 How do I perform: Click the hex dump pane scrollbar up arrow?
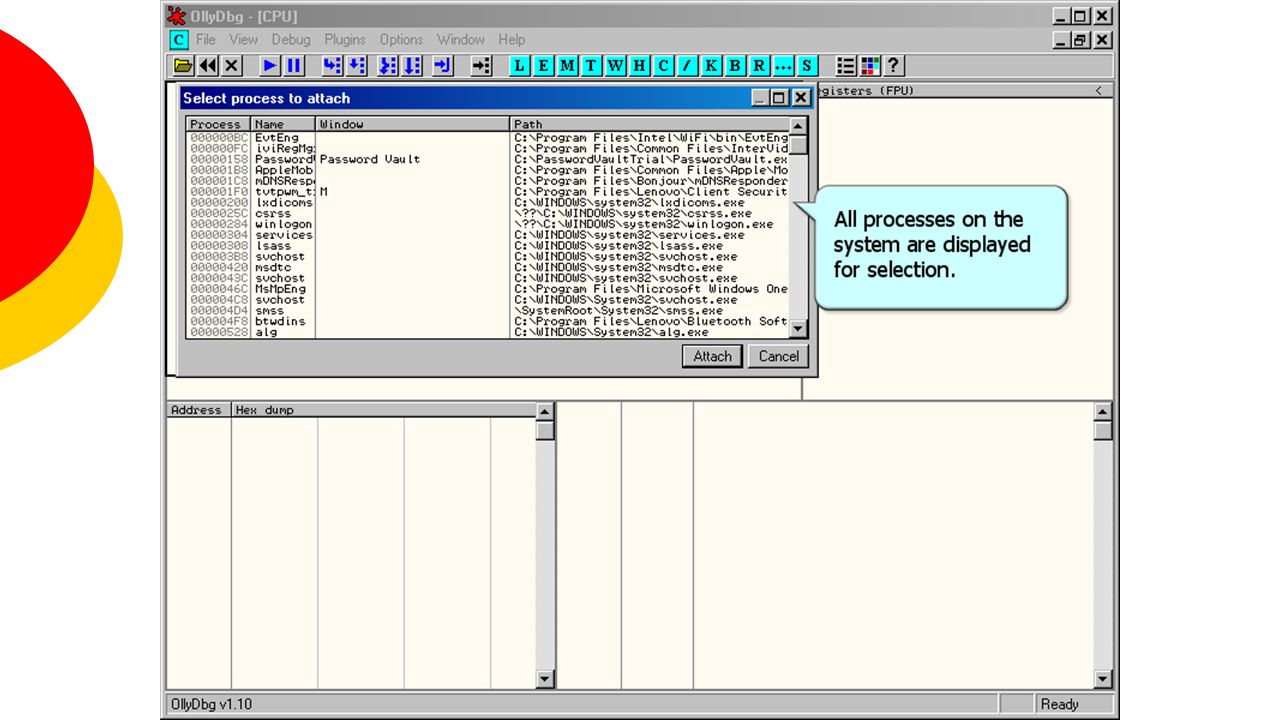pyautogui.click(x=545, y=412)
